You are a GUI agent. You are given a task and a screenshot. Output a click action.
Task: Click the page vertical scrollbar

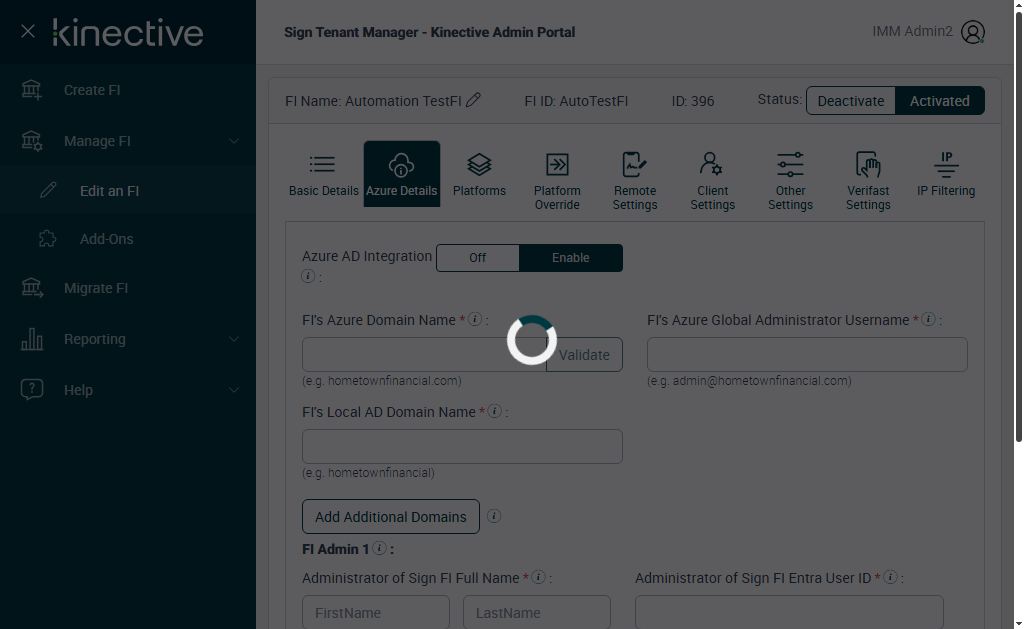1018,227
